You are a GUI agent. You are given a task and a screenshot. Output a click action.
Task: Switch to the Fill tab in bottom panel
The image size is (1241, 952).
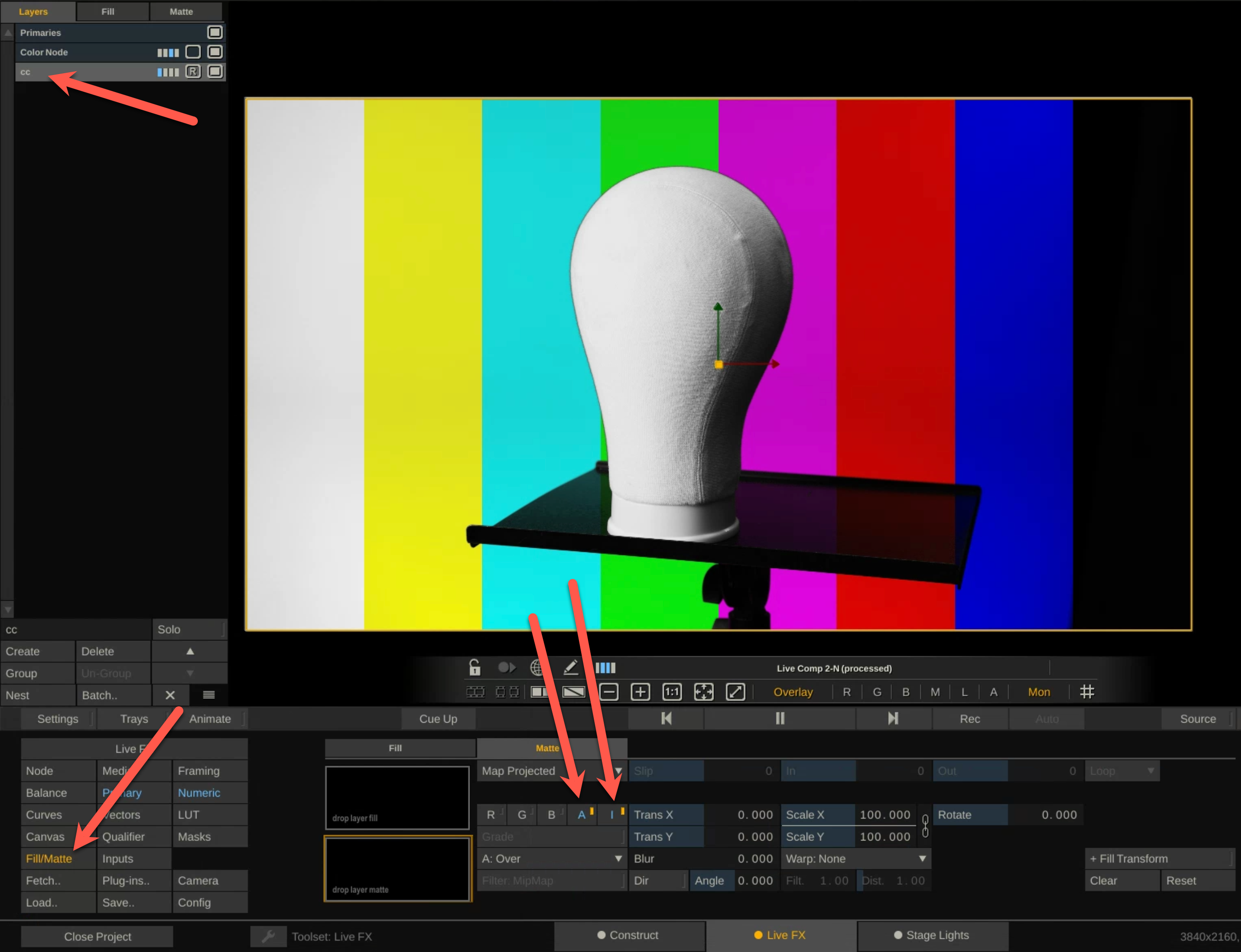pyautogui.click(x=395, y=748)
